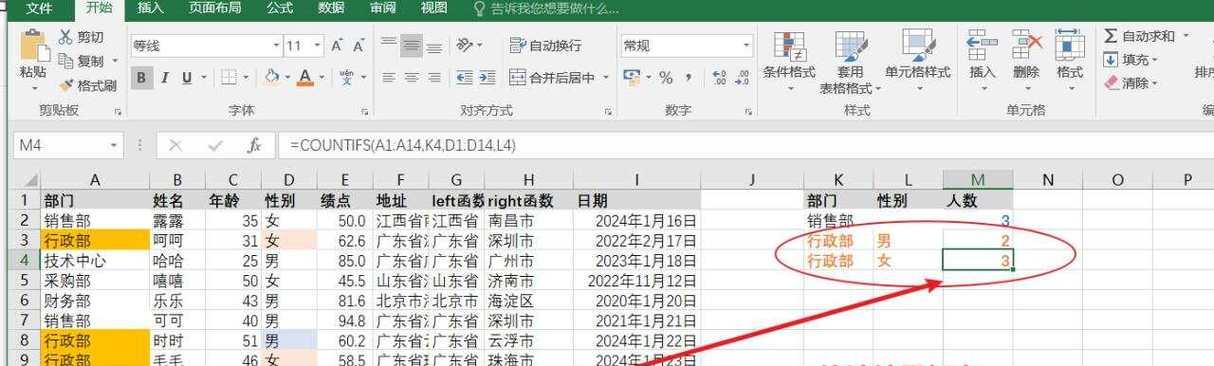Toggle Underline formatting
This screenshot has width=1214, height=366.
pyautogui.click(x=185, y=77)
